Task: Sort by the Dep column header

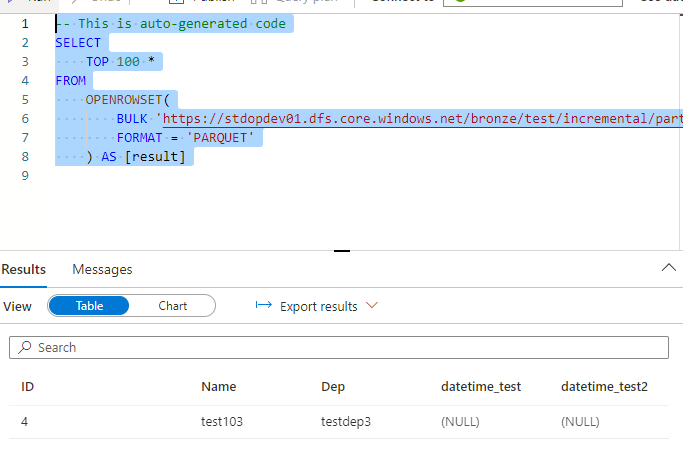Action: tap(333, 387)
